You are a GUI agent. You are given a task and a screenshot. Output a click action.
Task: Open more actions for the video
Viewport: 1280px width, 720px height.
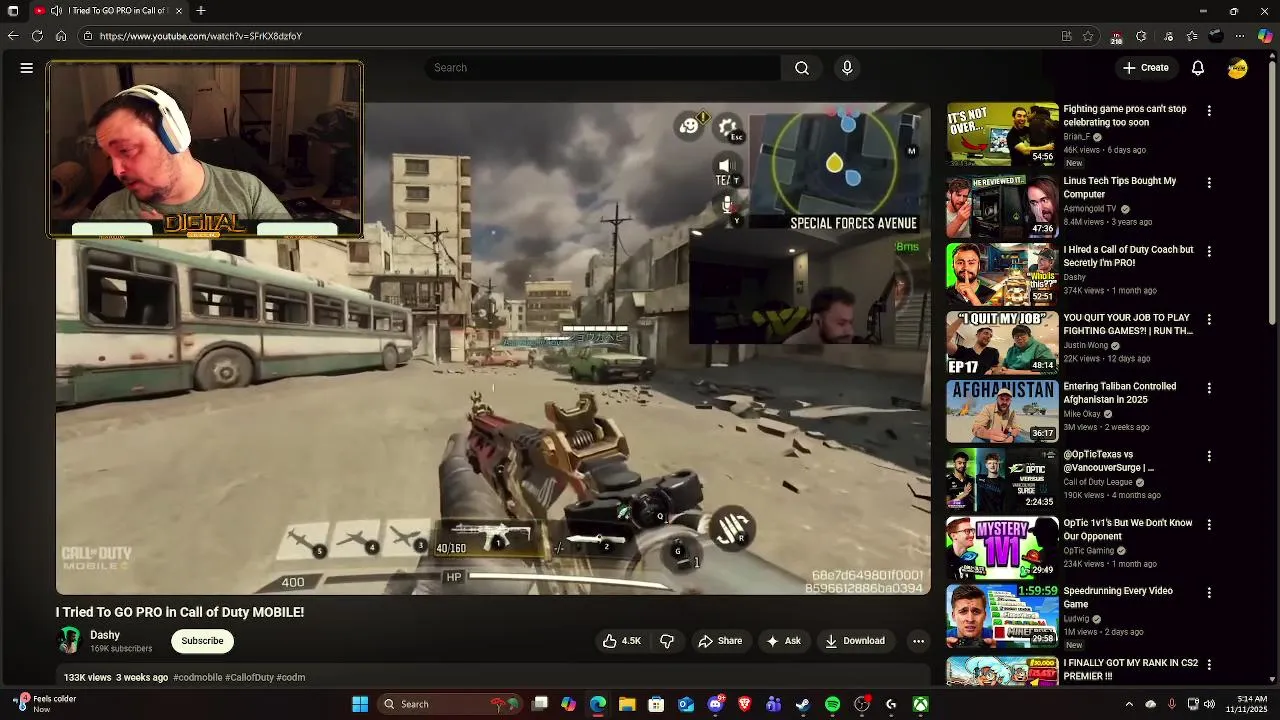pos(918,641)
